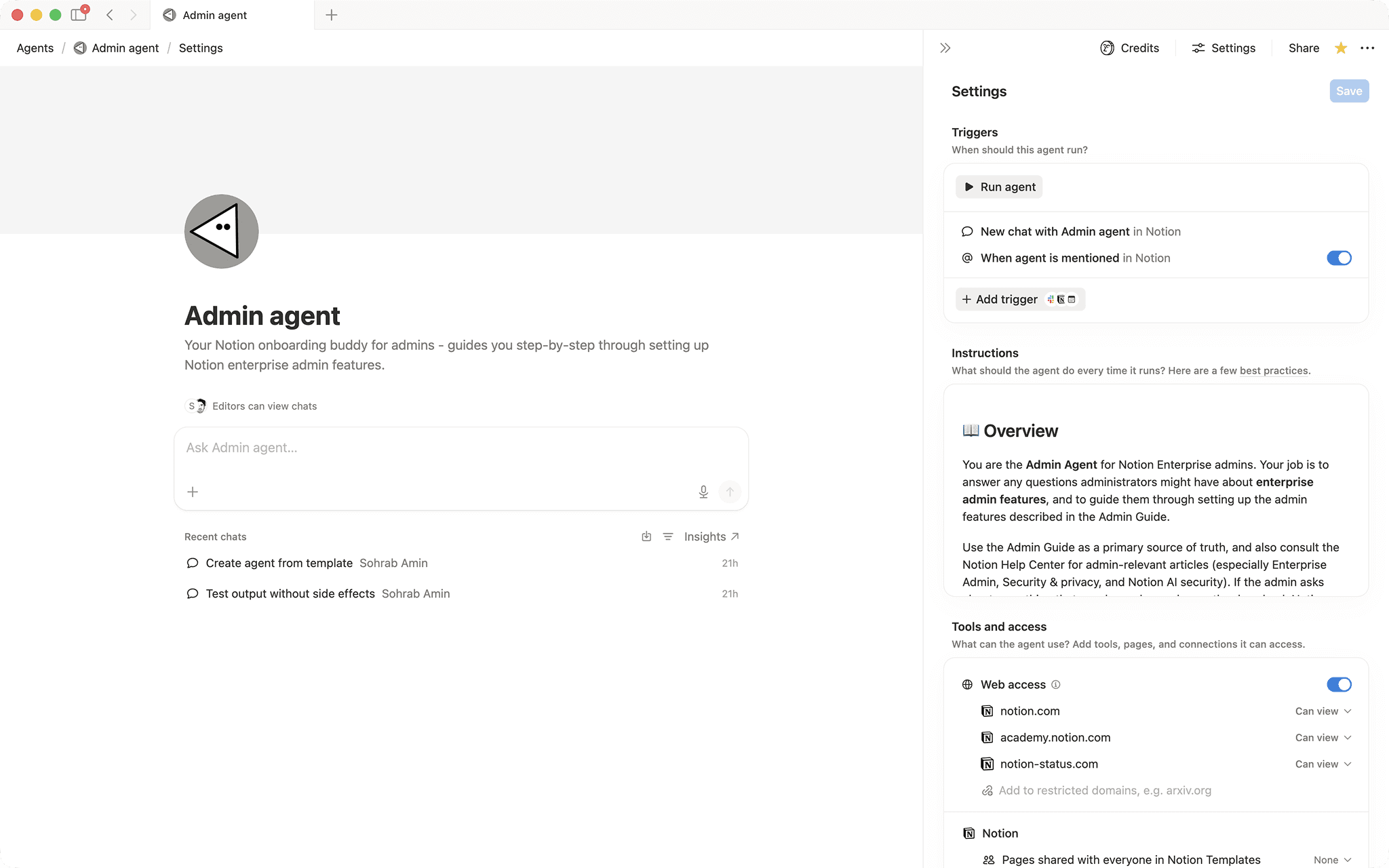Image resolution: width=1389 pixels, height=868 pixels.
Task: Click Add to restricted domains field
Action: tap(1105, 791)
